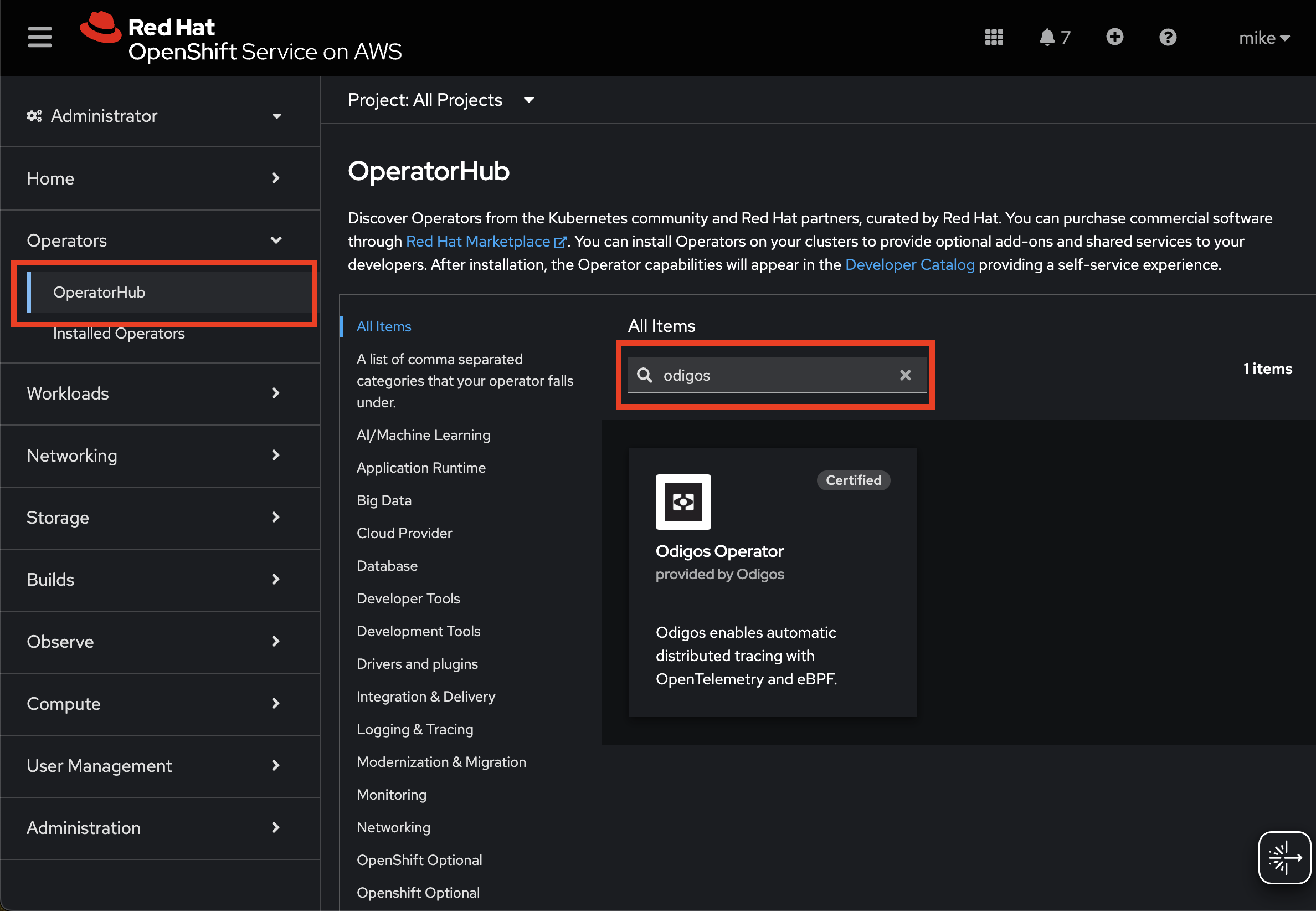1316x911 pixels.
Task: Click the plus import icon in header
Action: (x=1114, y=37)
